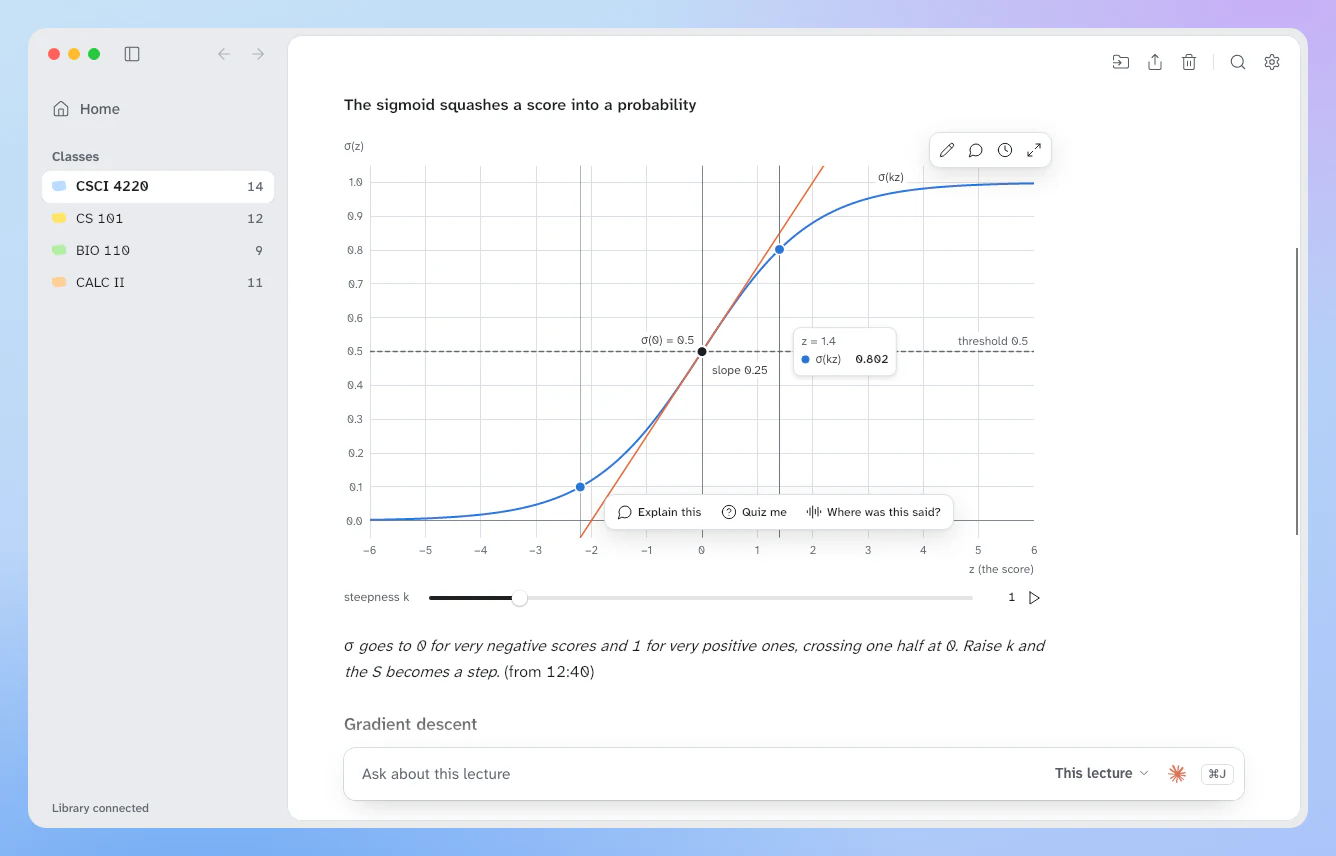Go forward with the right arrow
1336x856 pixels.
click(x=258, y=54)
